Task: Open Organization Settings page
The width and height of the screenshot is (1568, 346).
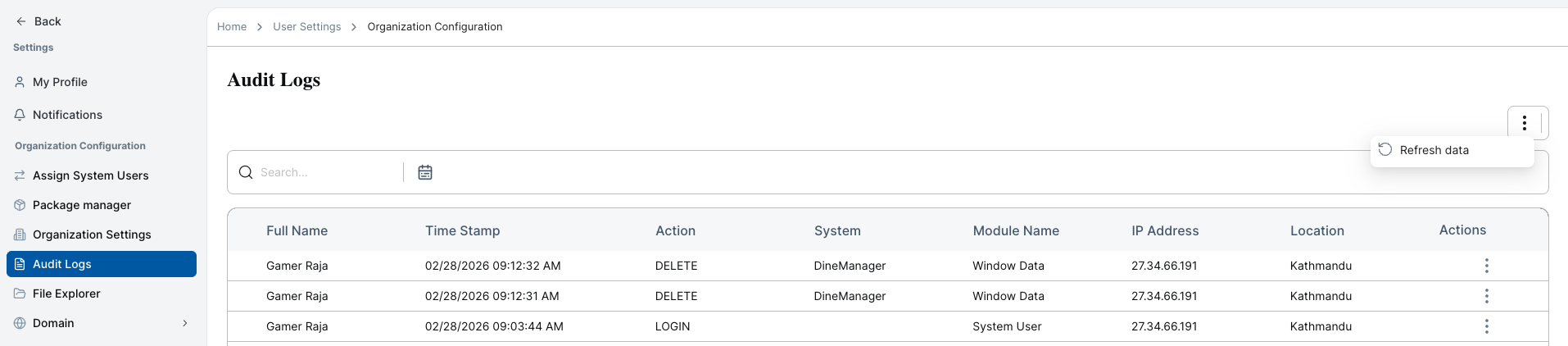Action: point(102,234)
